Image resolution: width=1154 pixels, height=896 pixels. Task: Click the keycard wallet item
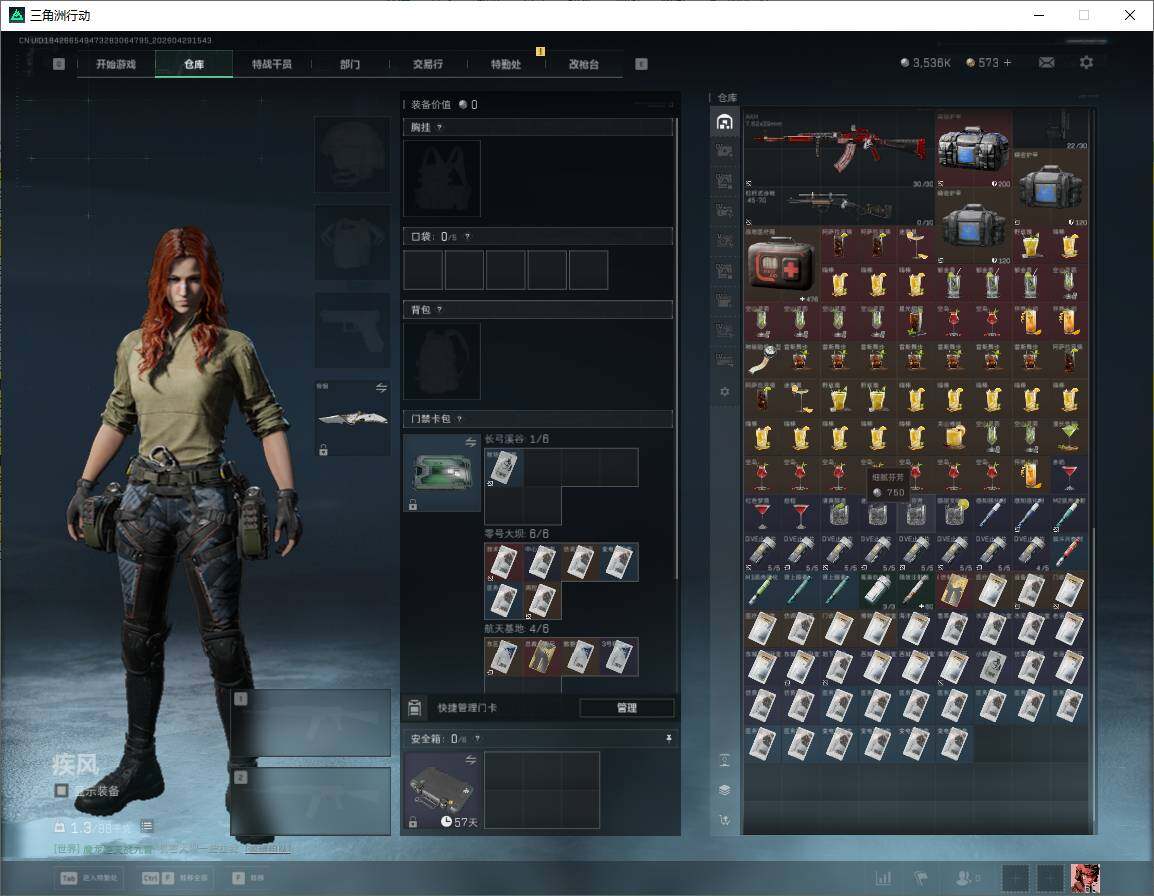tap(442, 473)
